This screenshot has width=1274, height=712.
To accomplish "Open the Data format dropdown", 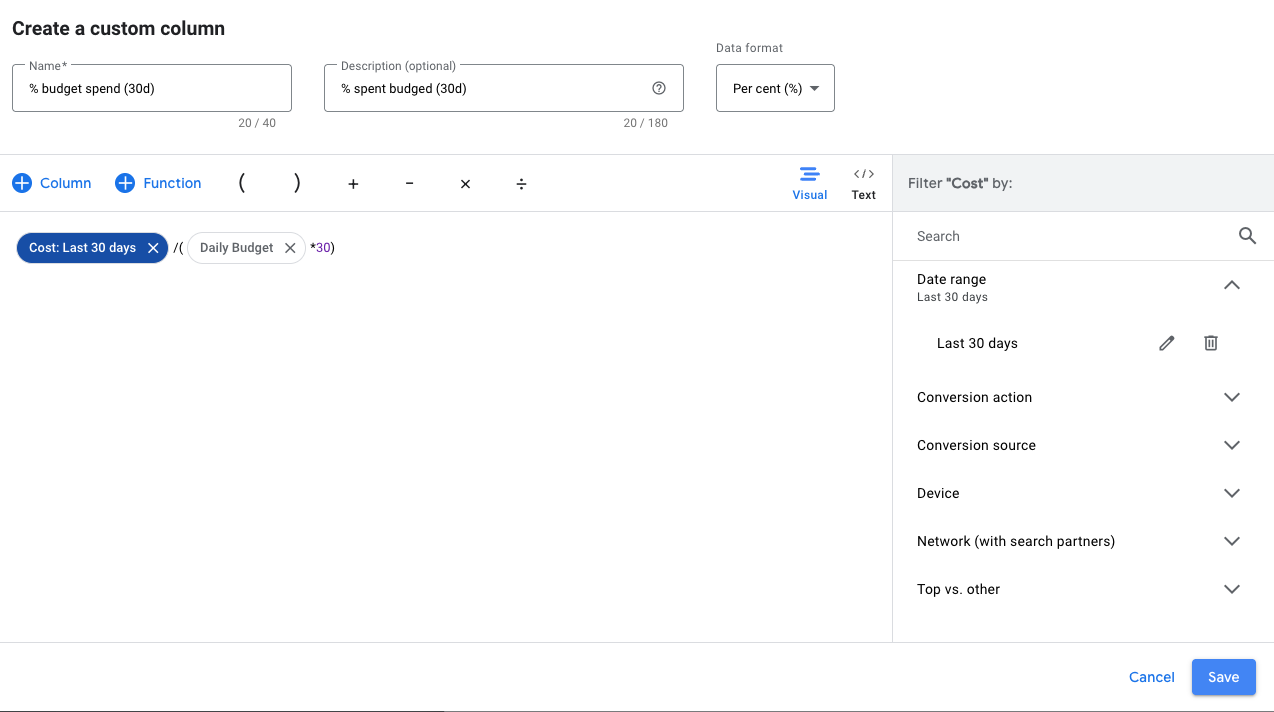I will coord(775,88).
